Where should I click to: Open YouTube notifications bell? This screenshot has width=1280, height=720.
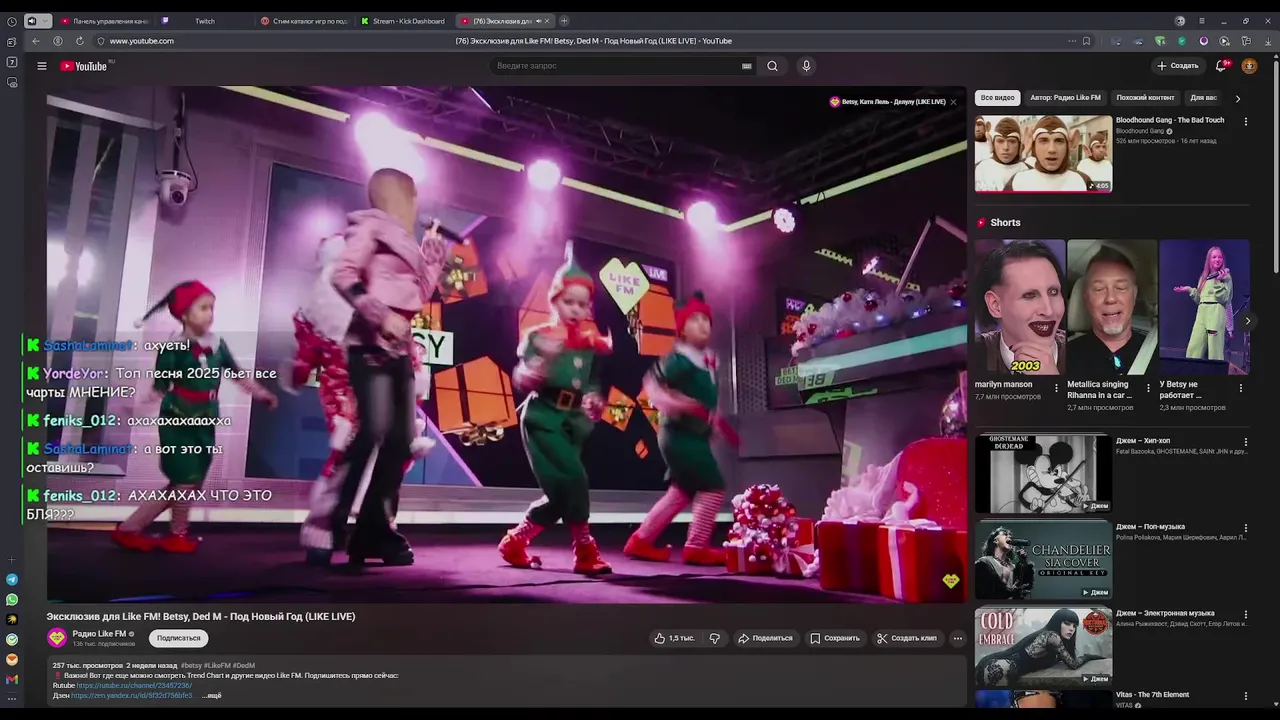[x=1221, y=66]
